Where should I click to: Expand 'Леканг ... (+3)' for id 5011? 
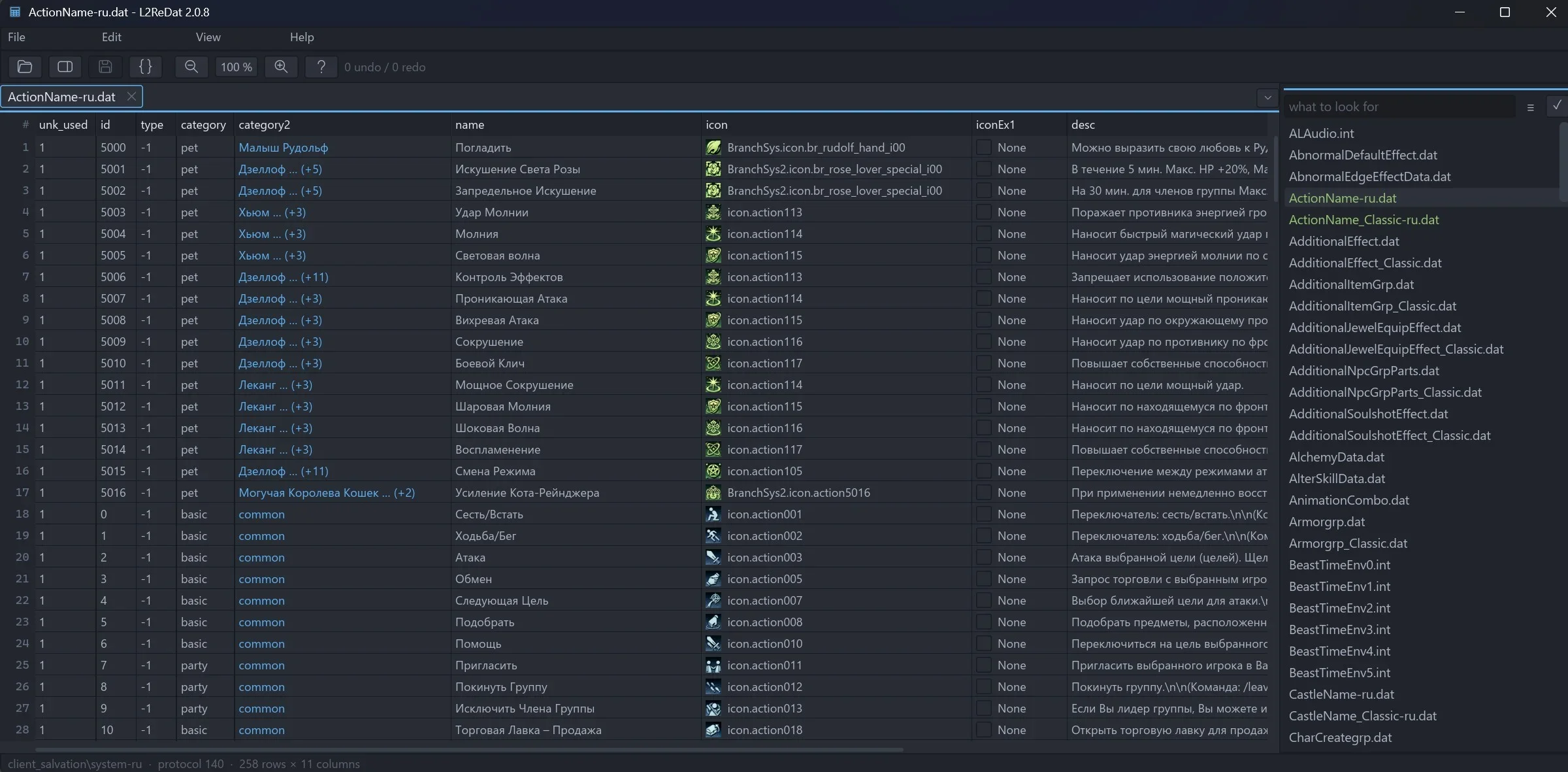click(275, 385)
